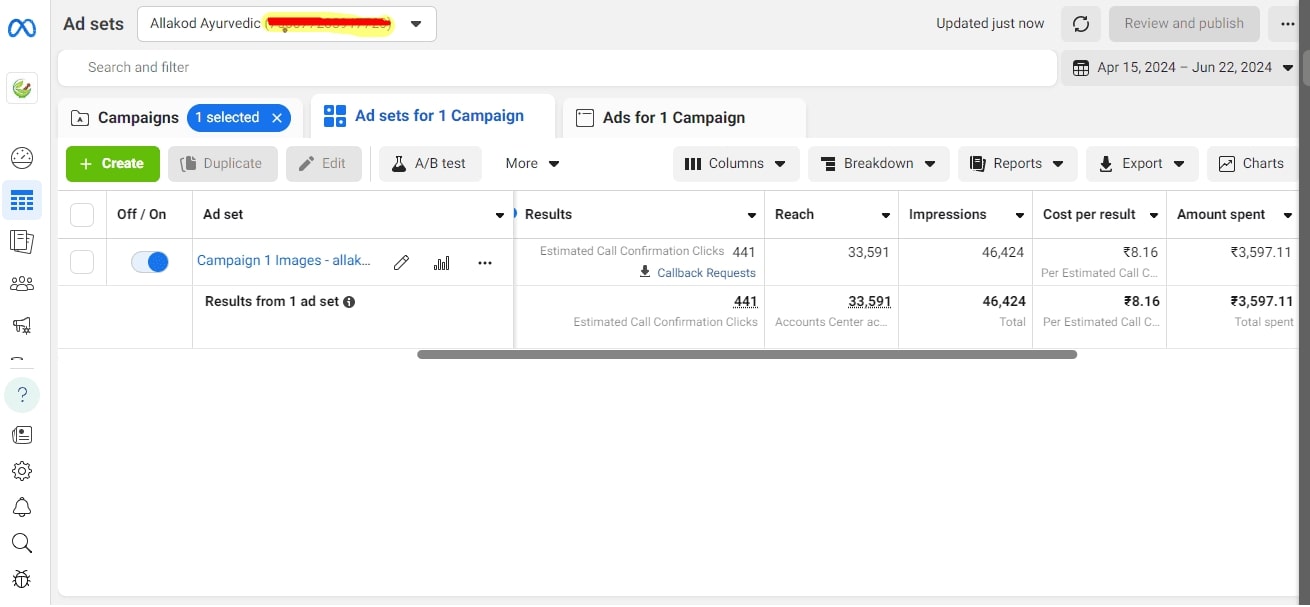
Task: Click the calendar icon in date range picker
Action: (x=1081, y=68)
